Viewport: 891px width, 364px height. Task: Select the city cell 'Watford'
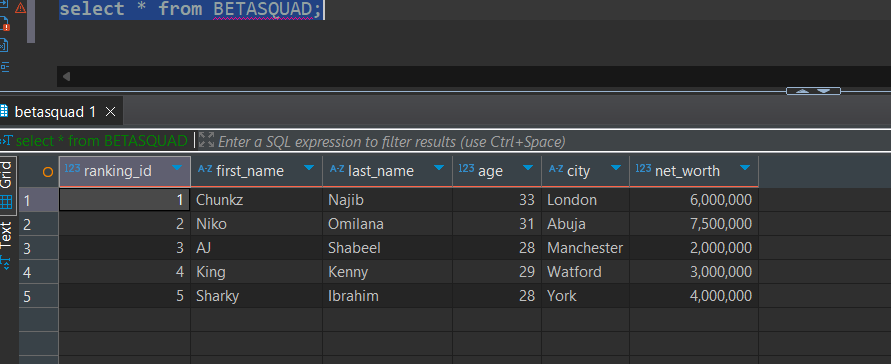click(x=585, y=272)
